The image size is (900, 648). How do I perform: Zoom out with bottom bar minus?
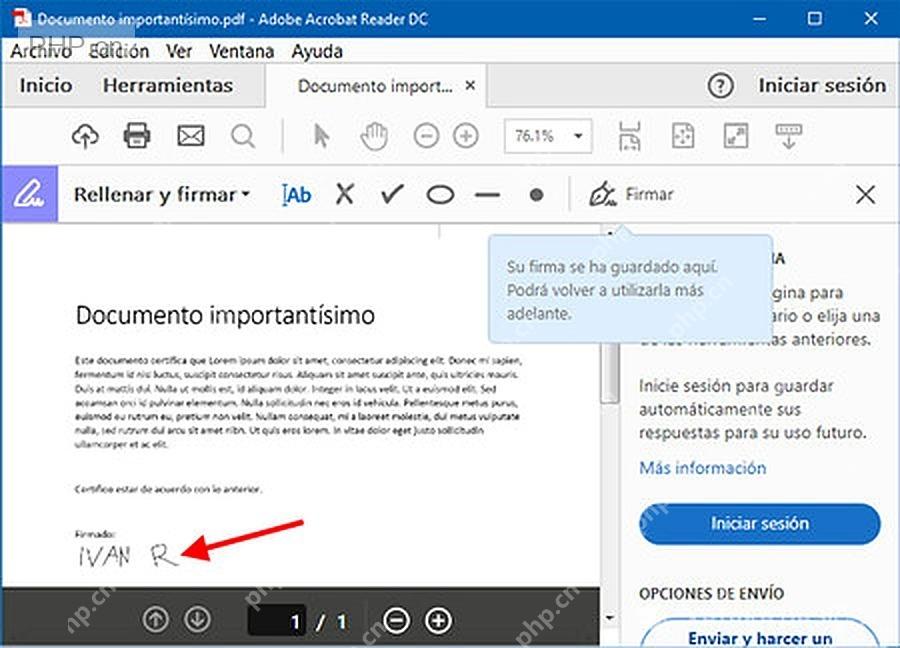[396, 620]
